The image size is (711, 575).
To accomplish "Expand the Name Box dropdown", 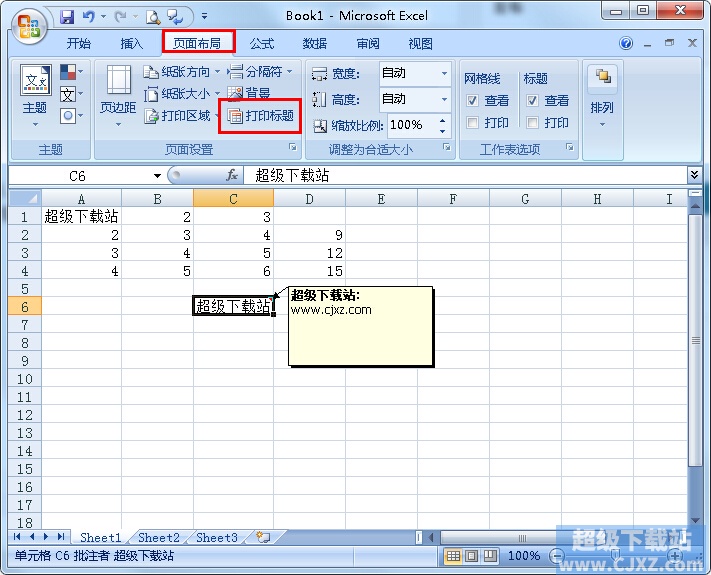I will point(157,176).
